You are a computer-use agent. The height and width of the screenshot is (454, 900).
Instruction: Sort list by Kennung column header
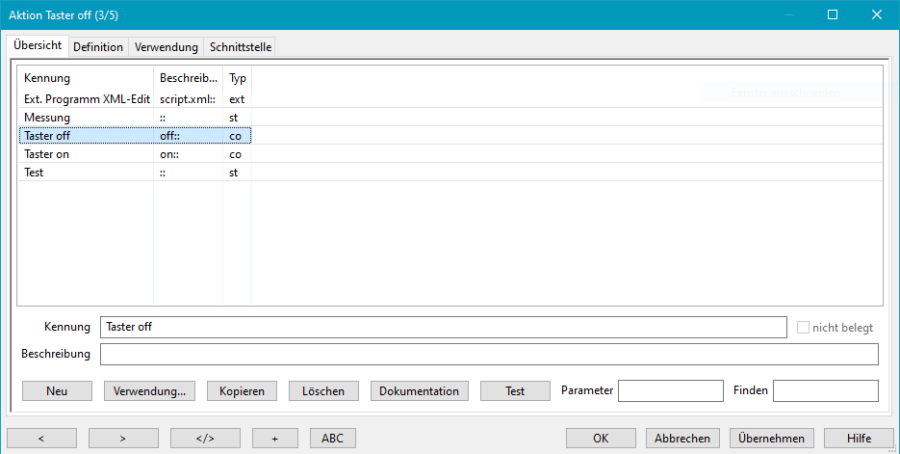coord(48,78)
